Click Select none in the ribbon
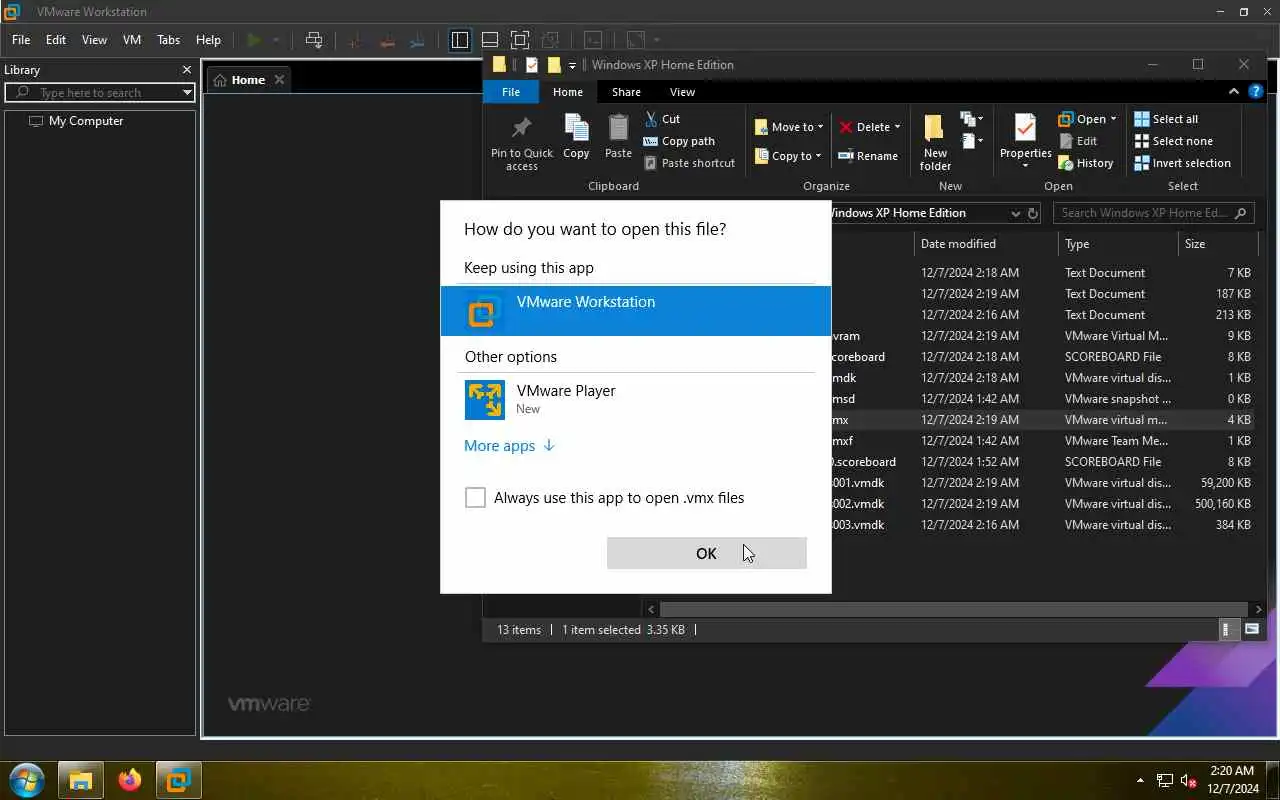Image resolution: width=1280 pixels, height=800 pixels. 1174,141
